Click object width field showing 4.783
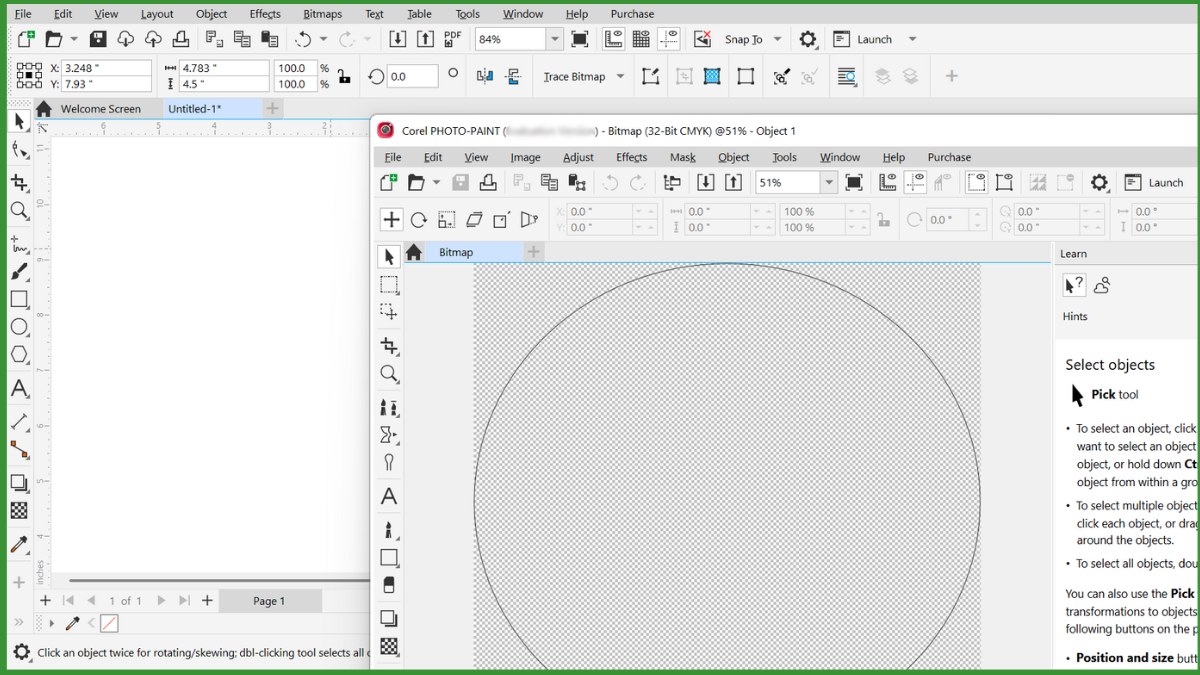The width and height of the screenshot is (1200, 675). [224, 68]
